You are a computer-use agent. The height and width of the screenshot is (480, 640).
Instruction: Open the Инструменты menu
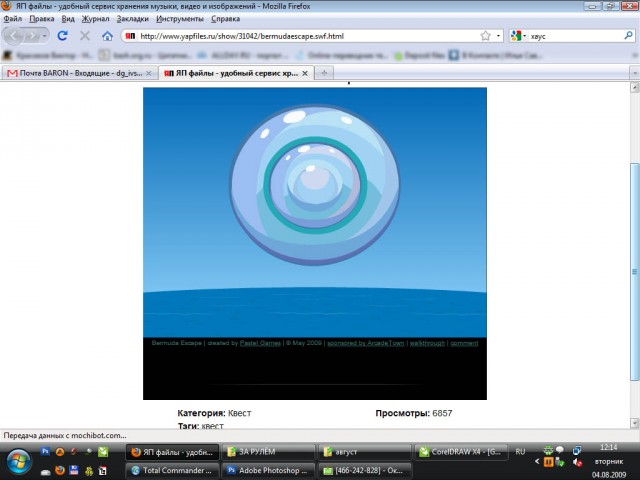pos(180,19)
